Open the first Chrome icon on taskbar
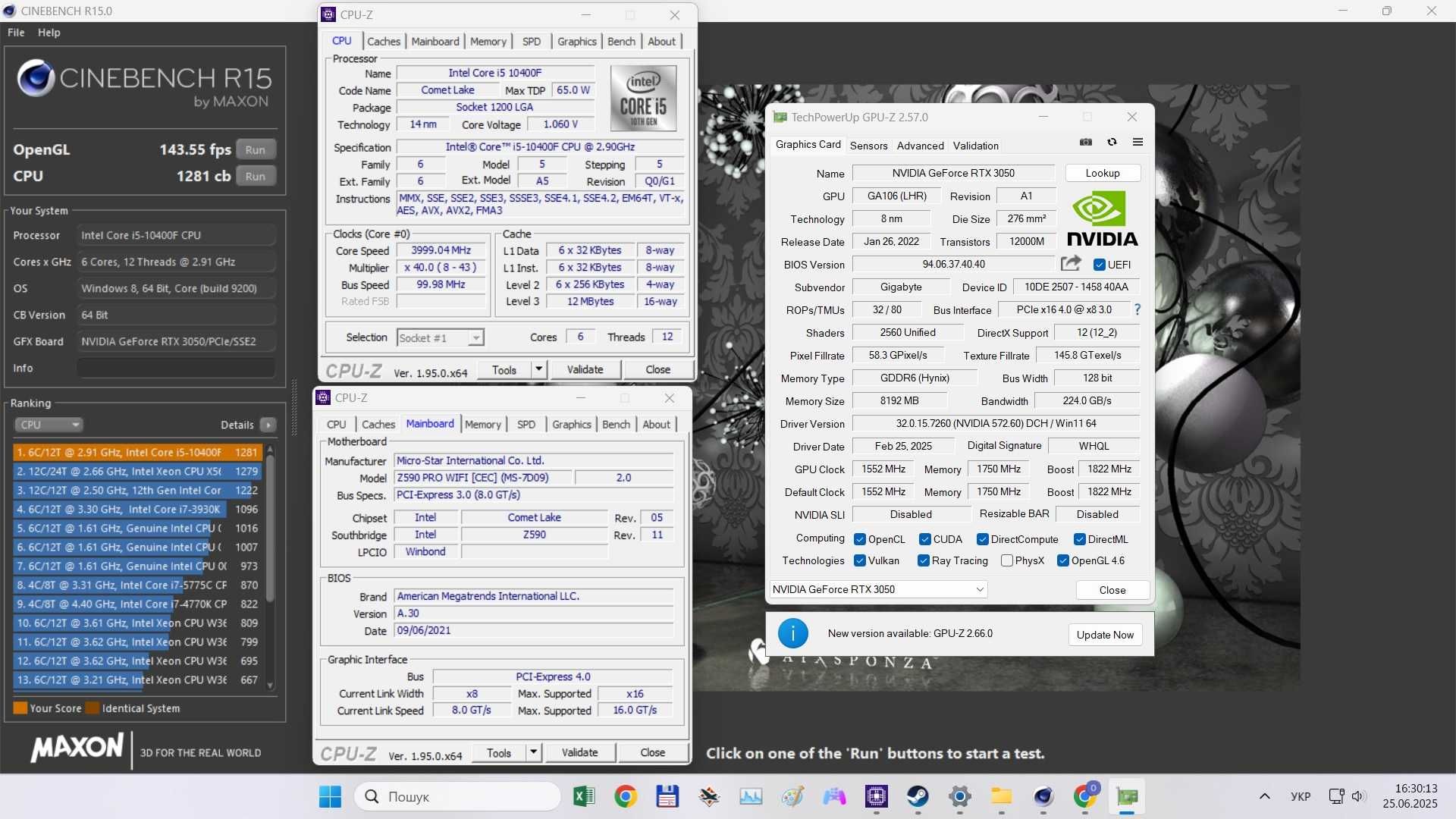The width and height of the screenshot is (1456, 819). coord(626,796)
